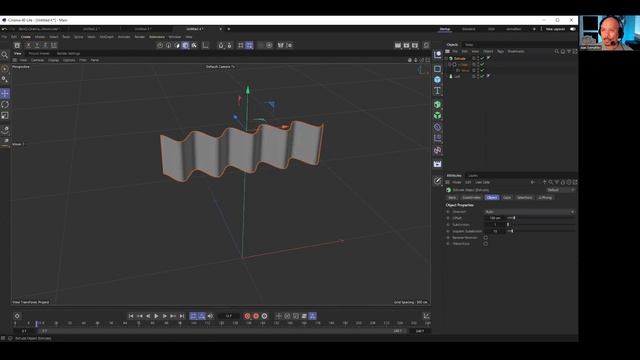
Task: Click the green generator cube icon
Action: click(438, 104)
